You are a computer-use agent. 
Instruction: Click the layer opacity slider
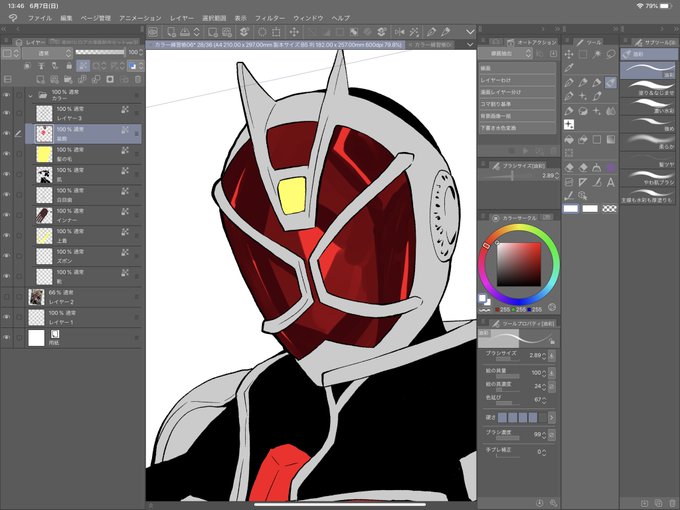[100, 53]
